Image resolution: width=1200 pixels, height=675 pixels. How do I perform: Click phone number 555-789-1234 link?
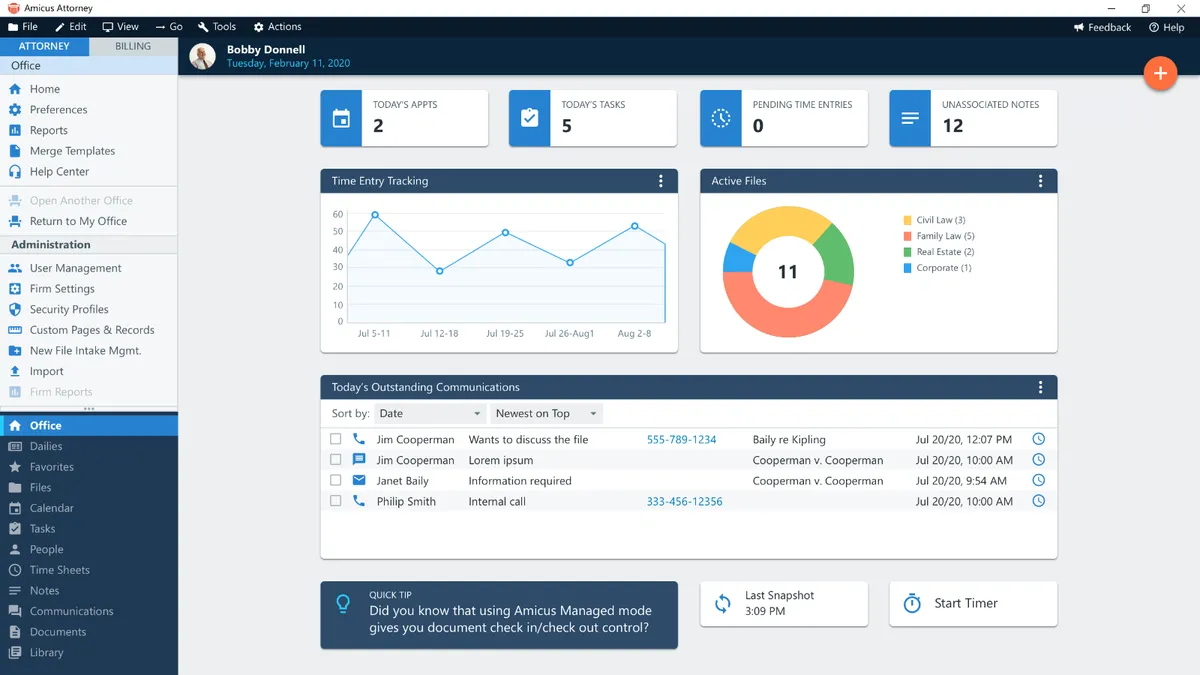[681, 439]
